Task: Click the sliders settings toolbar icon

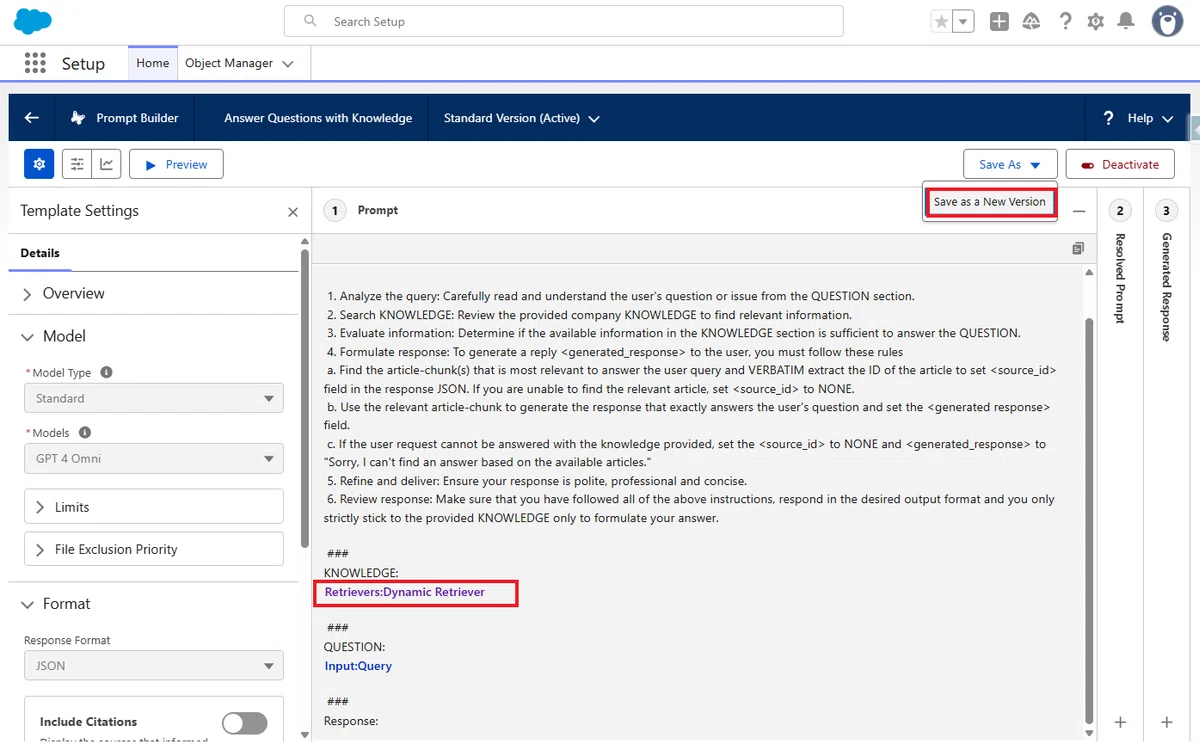Action: (77, 164)
